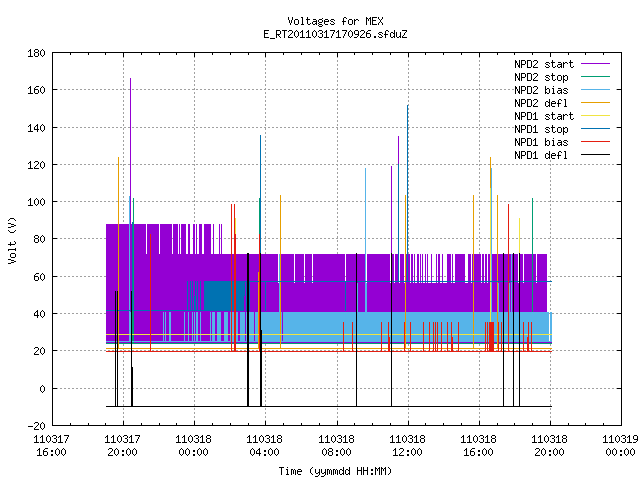Click the y-axis value 180
640x480 pixels.
(x=36, y=53)
